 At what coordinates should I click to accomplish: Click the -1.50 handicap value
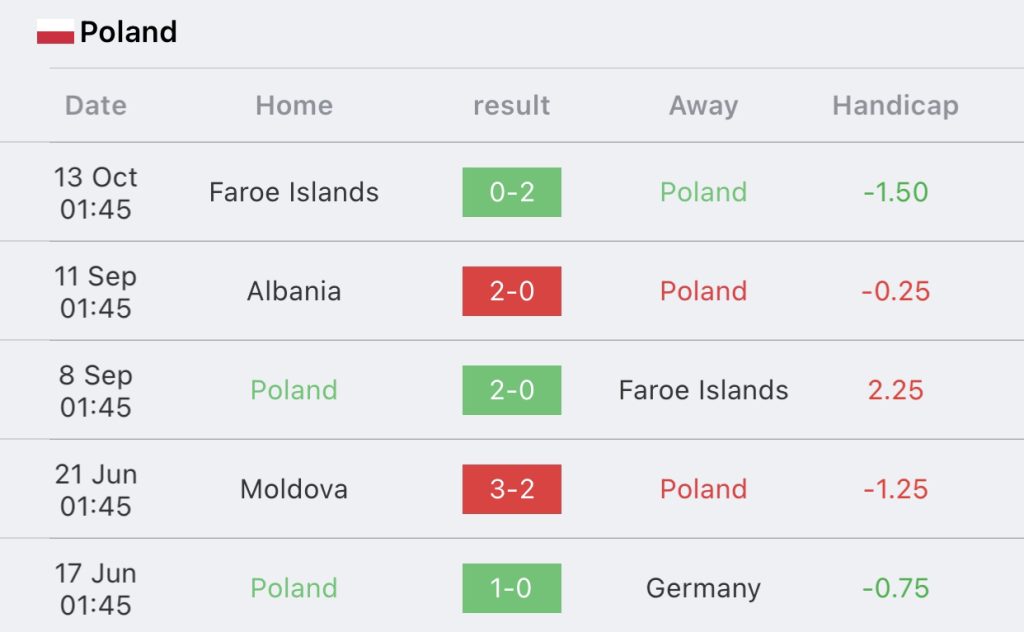pos(895,192)
